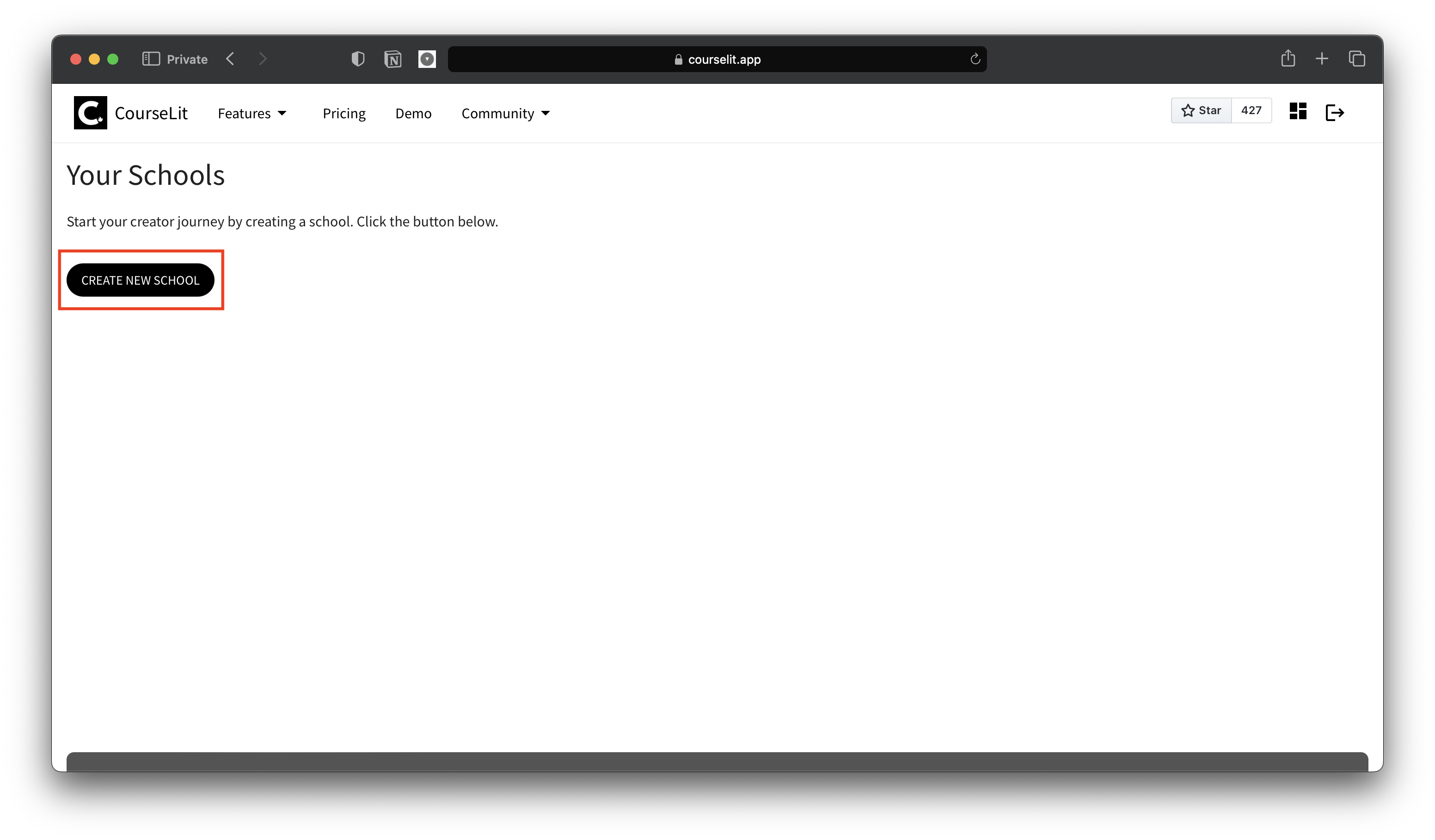This screenshot has width=1435, height=840.
Task: Reload the page using refresh icon
Action: coord(975,59)
